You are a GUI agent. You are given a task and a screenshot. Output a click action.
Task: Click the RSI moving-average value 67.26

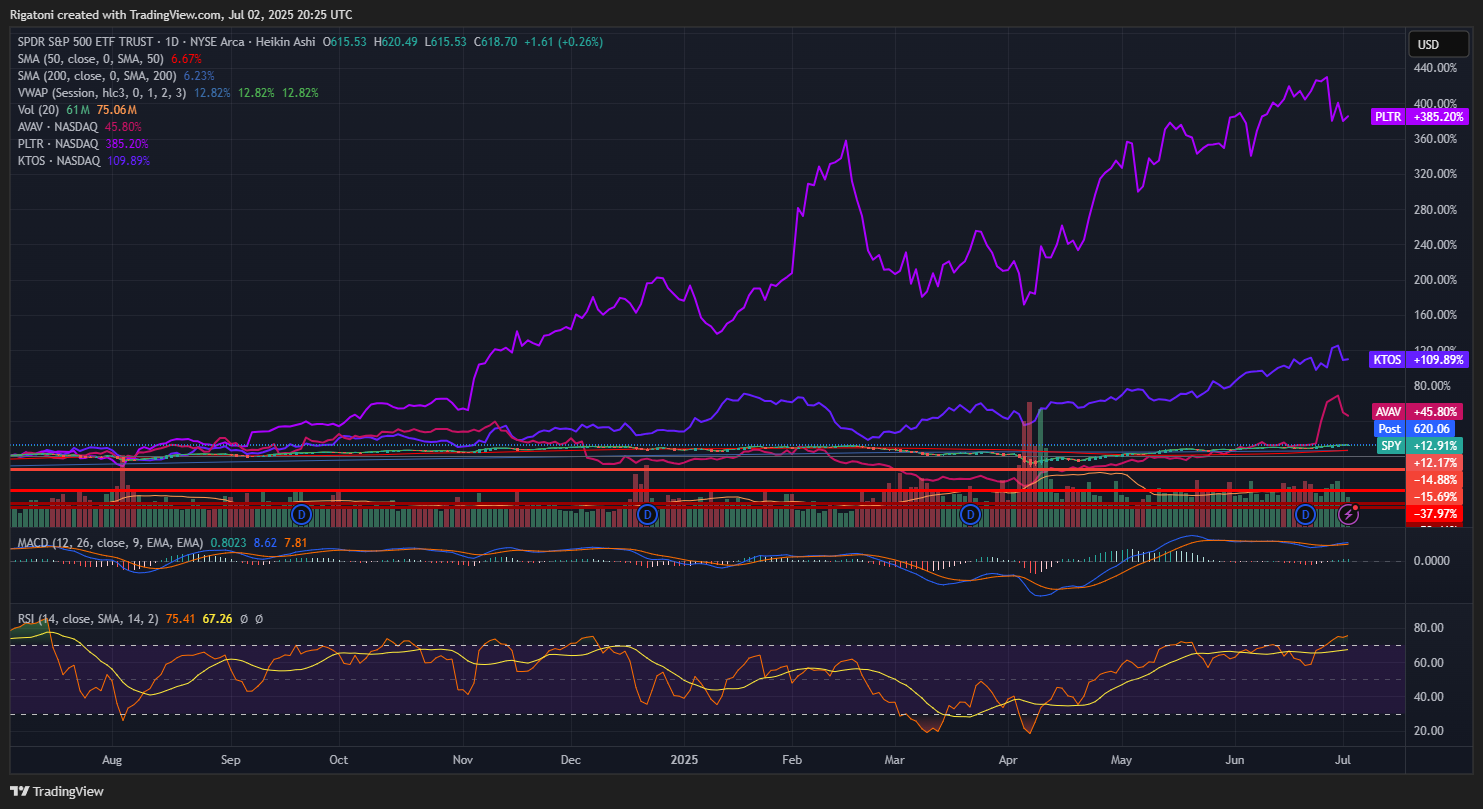tap(218, 619)
